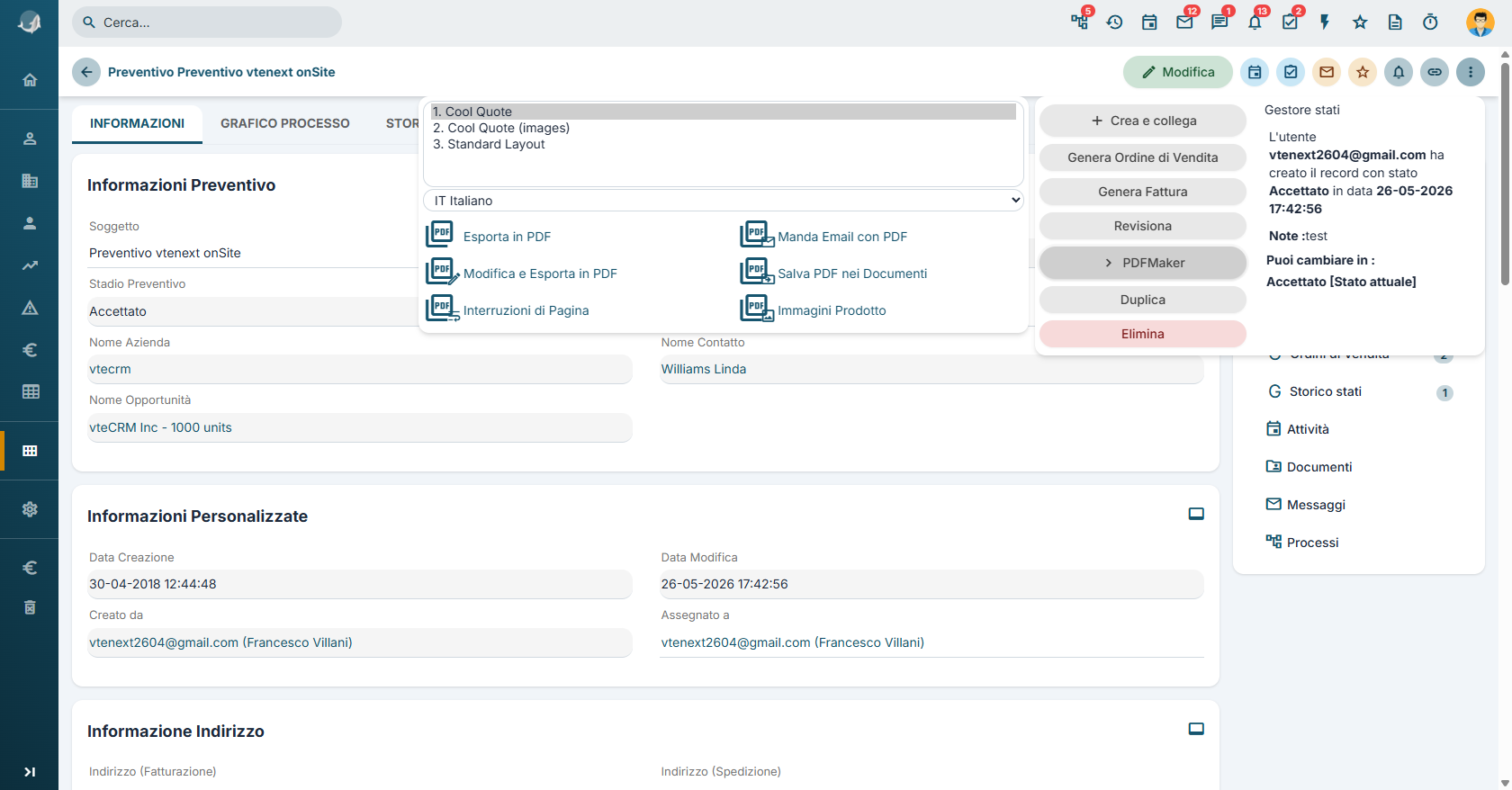The width and height of the screenshot is (1512, 790).
Task: Click the red Elimina button
Action: click(1143, 334)
